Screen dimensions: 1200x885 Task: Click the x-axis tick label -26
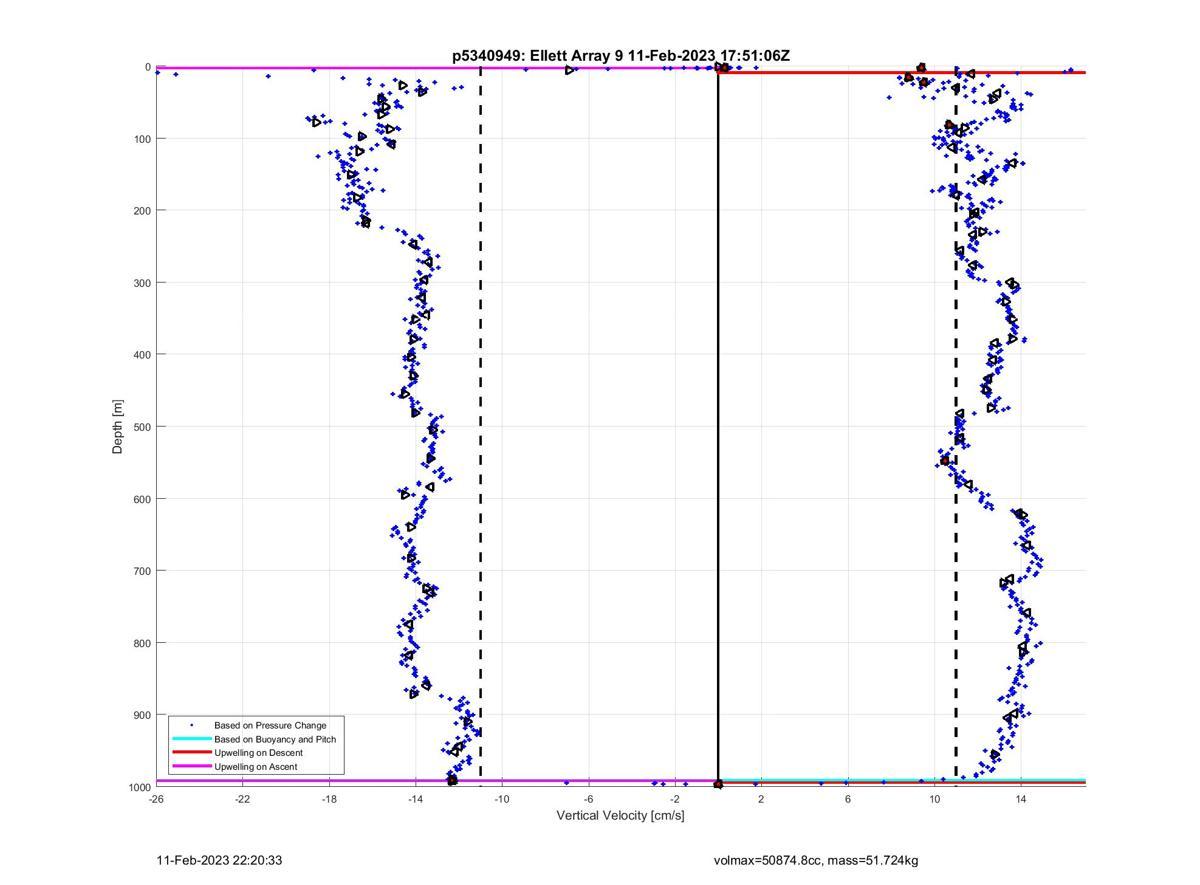tap(156, 799)
